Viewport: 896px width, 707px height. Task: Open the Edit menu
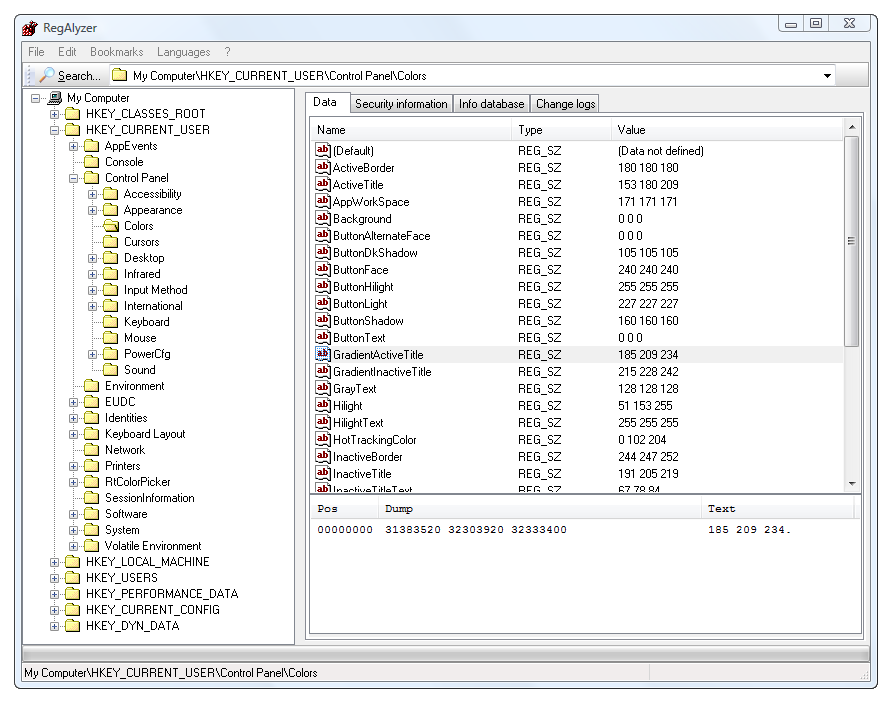tap(67, 52)
